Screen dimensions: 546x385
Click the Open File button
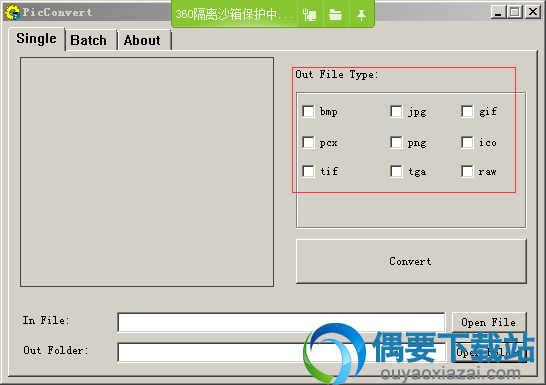pyautogui.click(x=489, y=322)
